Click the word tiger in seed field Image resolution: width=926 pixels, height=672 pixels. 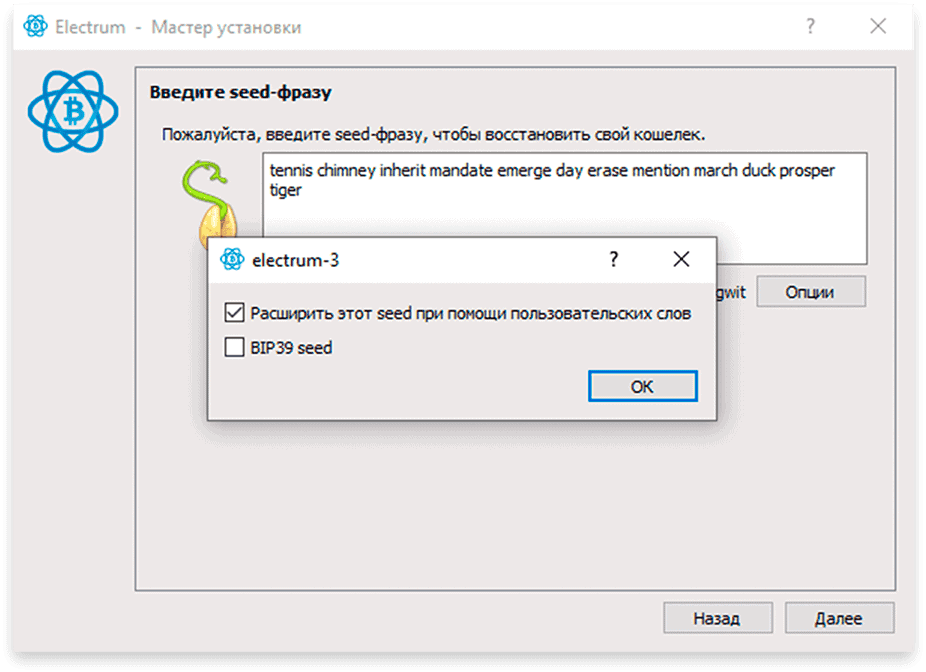[286, 190]
